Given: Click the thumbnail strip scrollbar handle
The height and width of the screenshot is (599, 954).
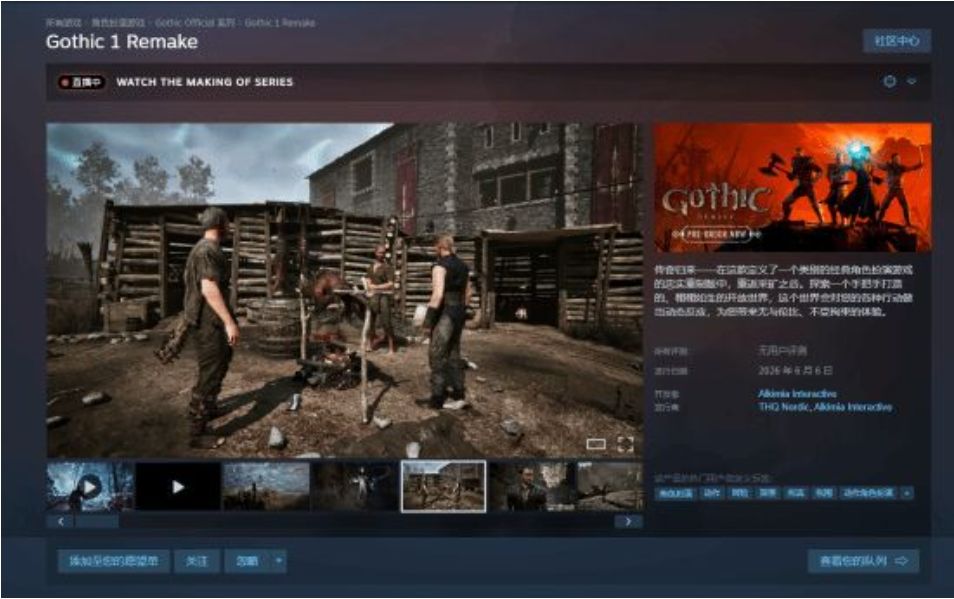Looking at the screenshot, I should [x=97, y=522].
